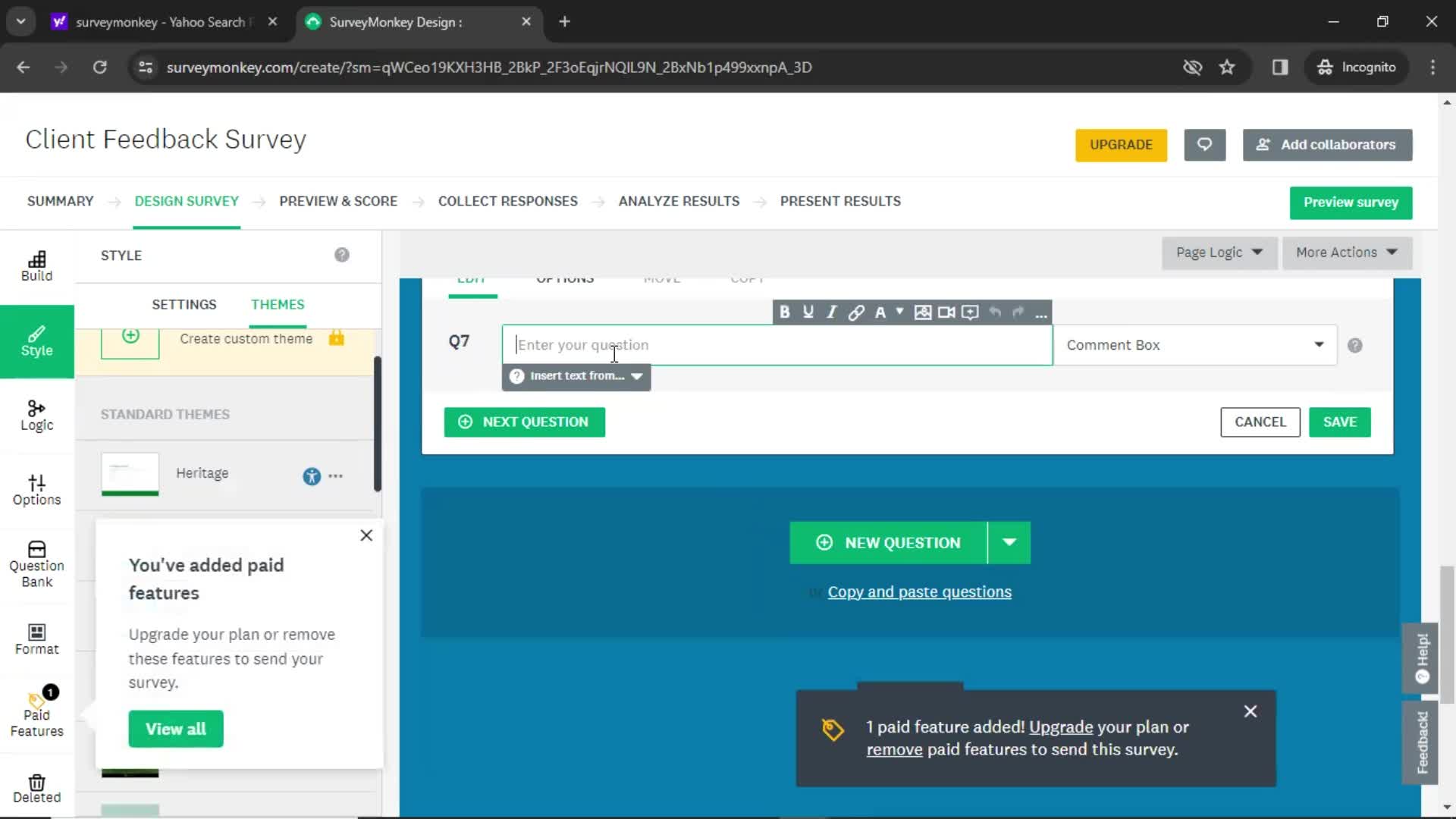1456x819 pixels.
Task: Click the Redo icon in toolbar
Action: (x=1018, y=311)
